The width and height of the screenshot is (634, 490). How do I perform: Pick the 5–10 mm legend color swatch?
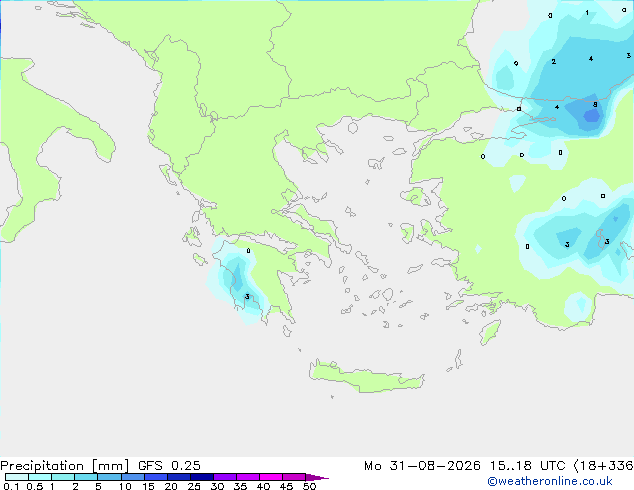[109, 477]
